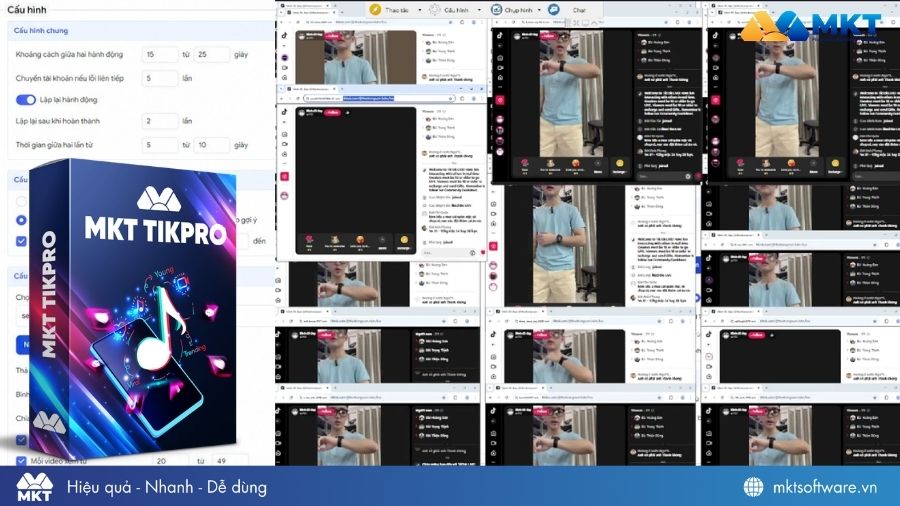Click Follow button in the highlighted-URL browser window

point(333,112)
